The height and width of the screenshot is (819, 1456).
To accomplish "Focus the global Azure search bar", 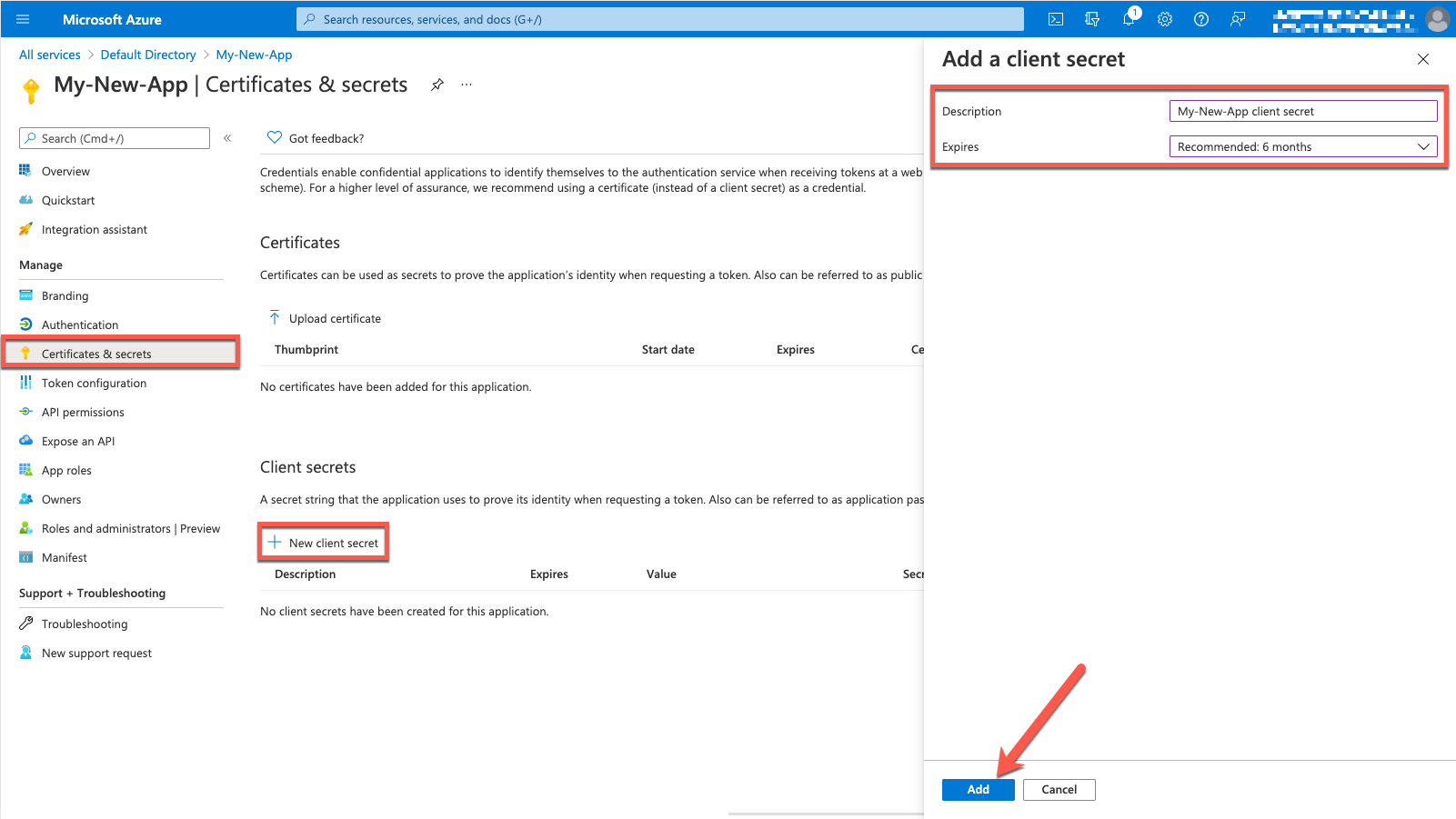I will [660, 19].
